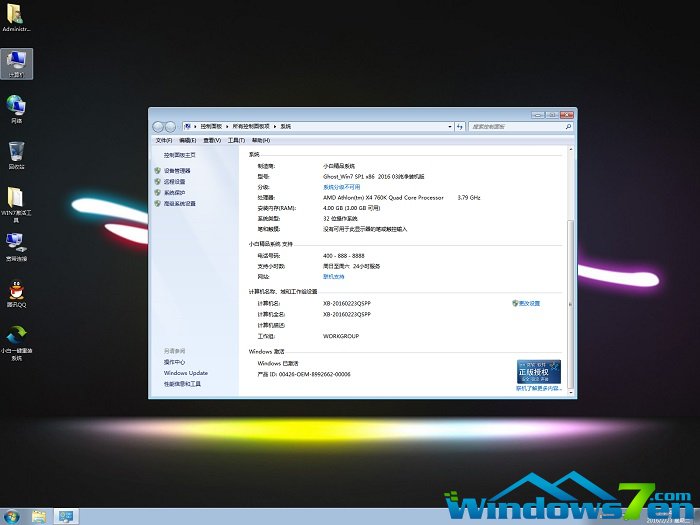Open Windows Explorer from the taskbar
The image size is (700, 525).
pyautogui.click(x=39, y=517)
